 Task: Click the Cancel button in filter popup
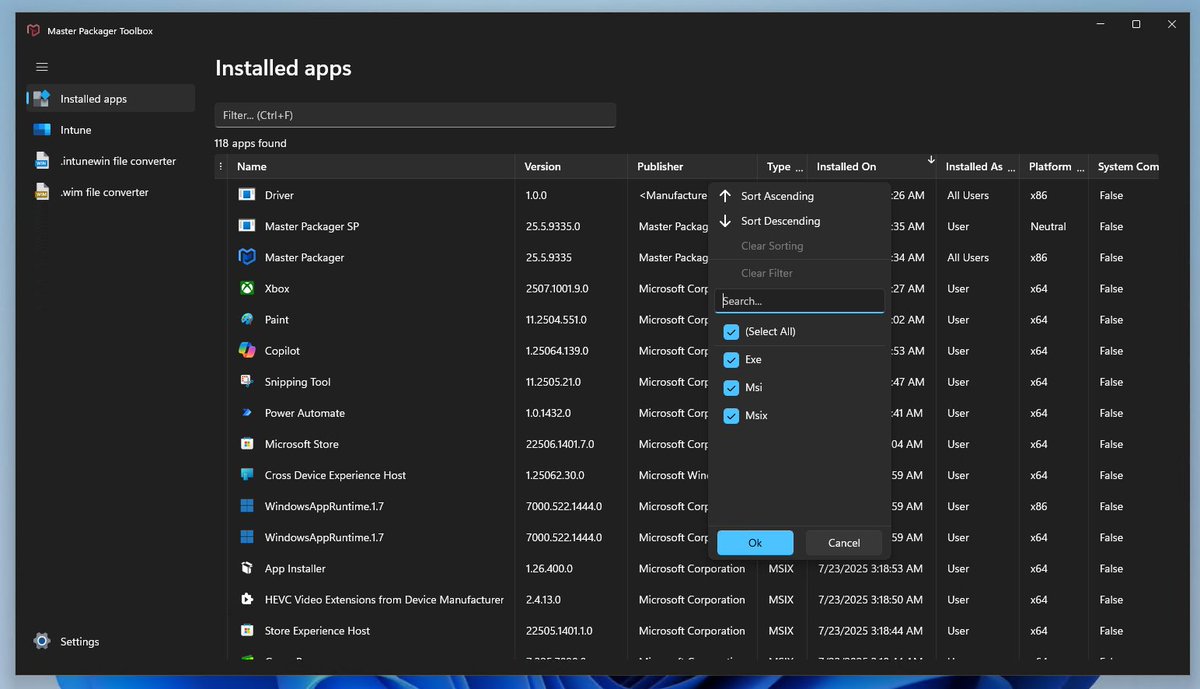[844, 542]
